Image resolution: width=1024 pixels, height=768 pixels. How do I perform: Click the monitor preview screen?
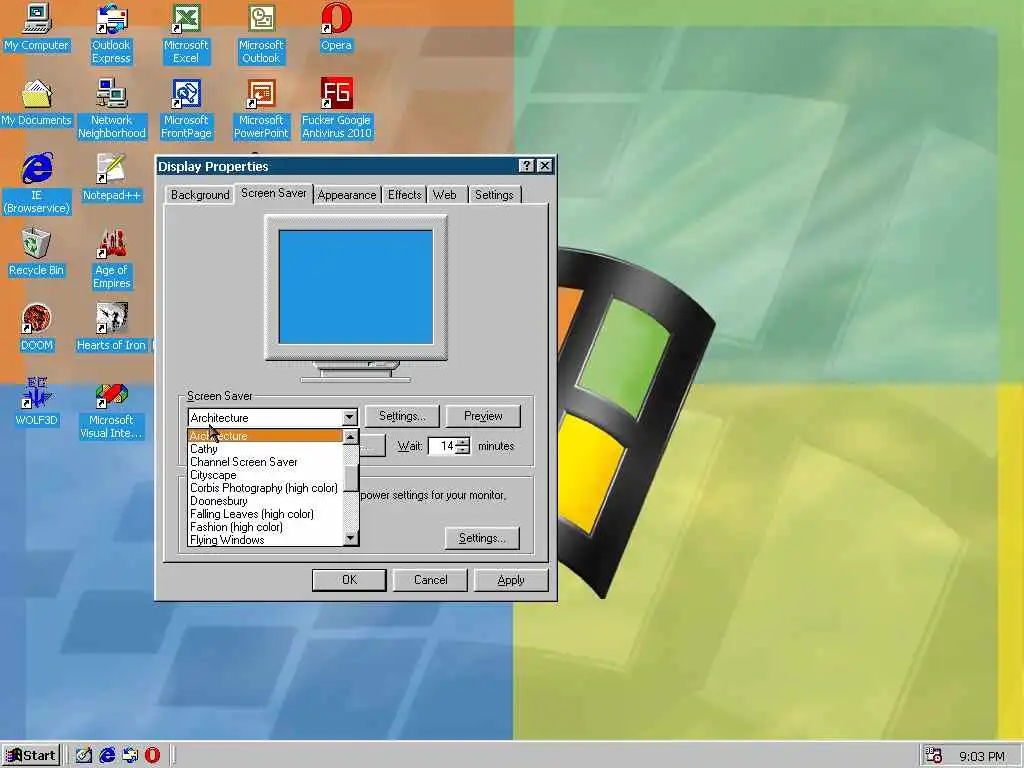pyautogui.click(x=356, y=287)
